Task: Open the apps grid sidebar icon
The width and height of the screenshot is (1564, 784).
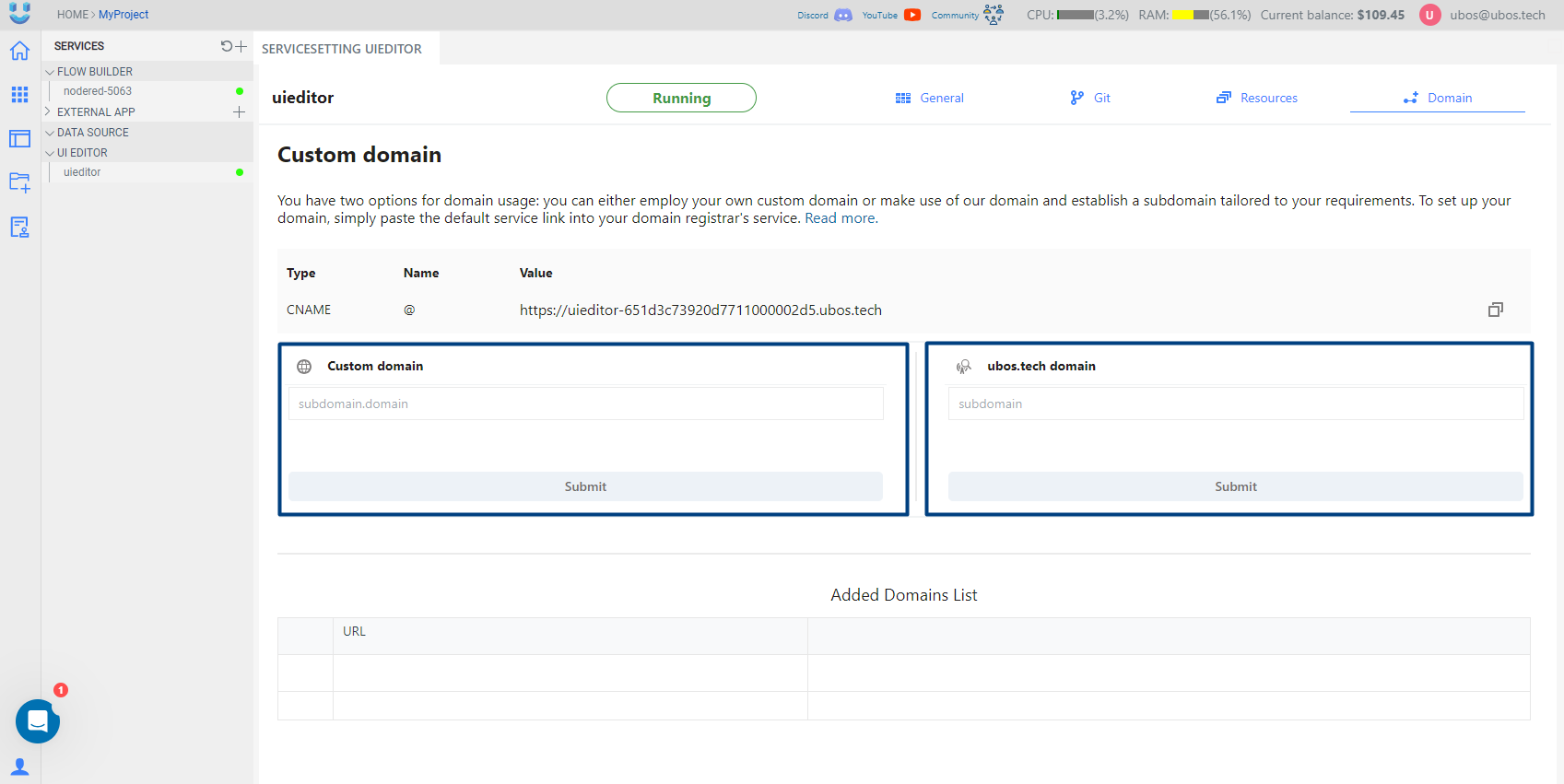Action: coord(19,94)
